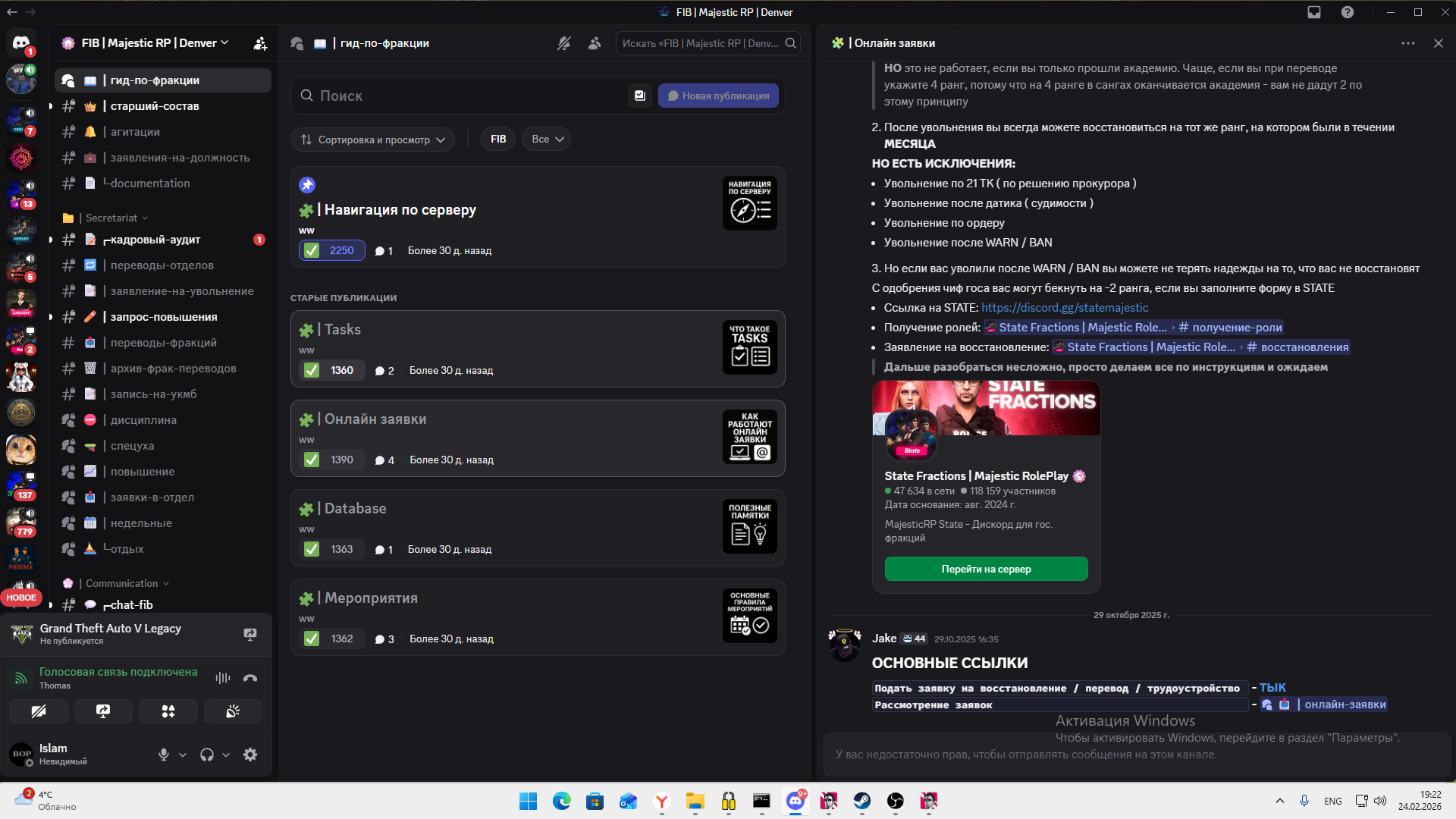Open user settings gear icon
Image resolution: width=1456 pixels, height=819 pixels.
click(250, 755)
